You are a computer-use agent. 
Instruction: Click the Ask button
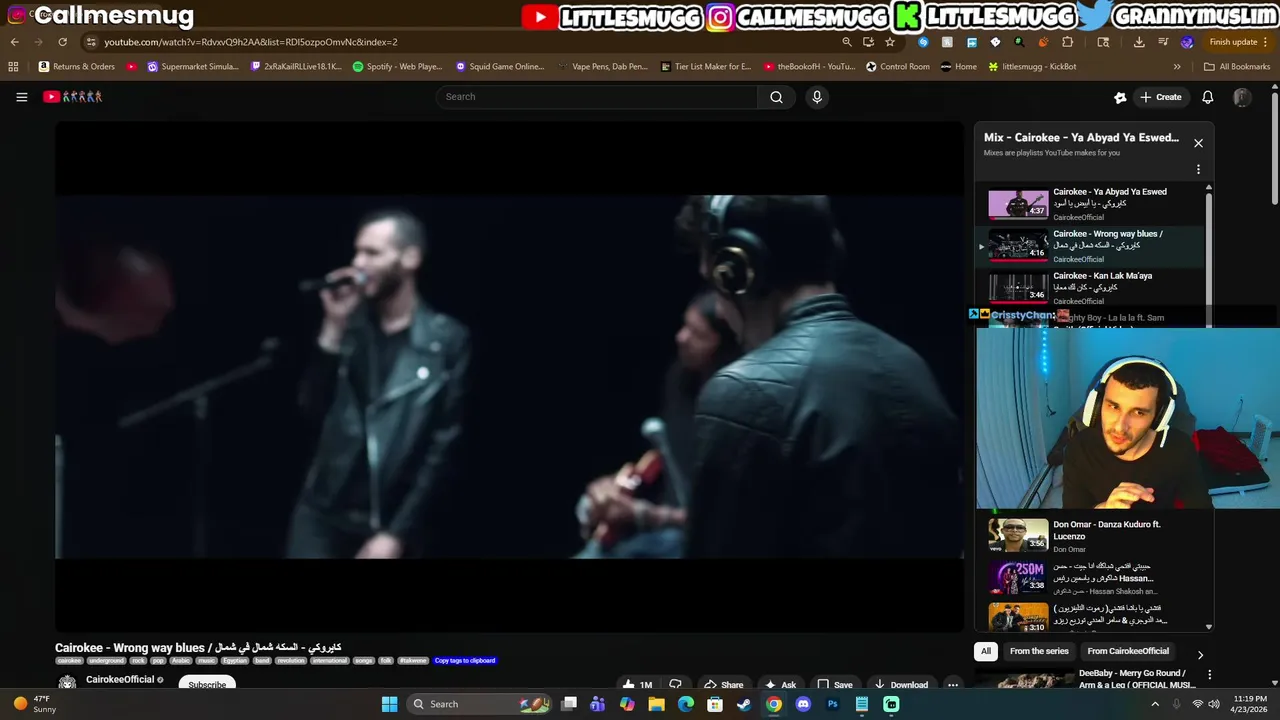(x=781, y=684)
